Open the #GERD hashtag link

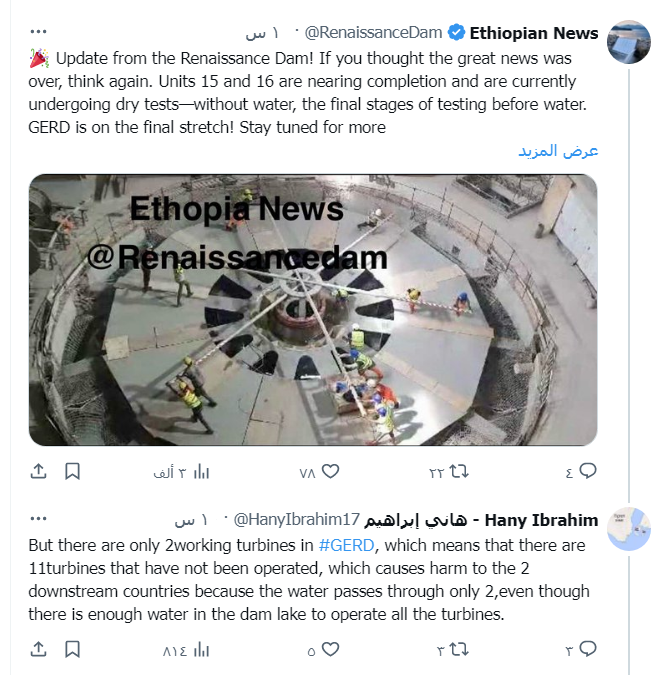pos(347,545)
